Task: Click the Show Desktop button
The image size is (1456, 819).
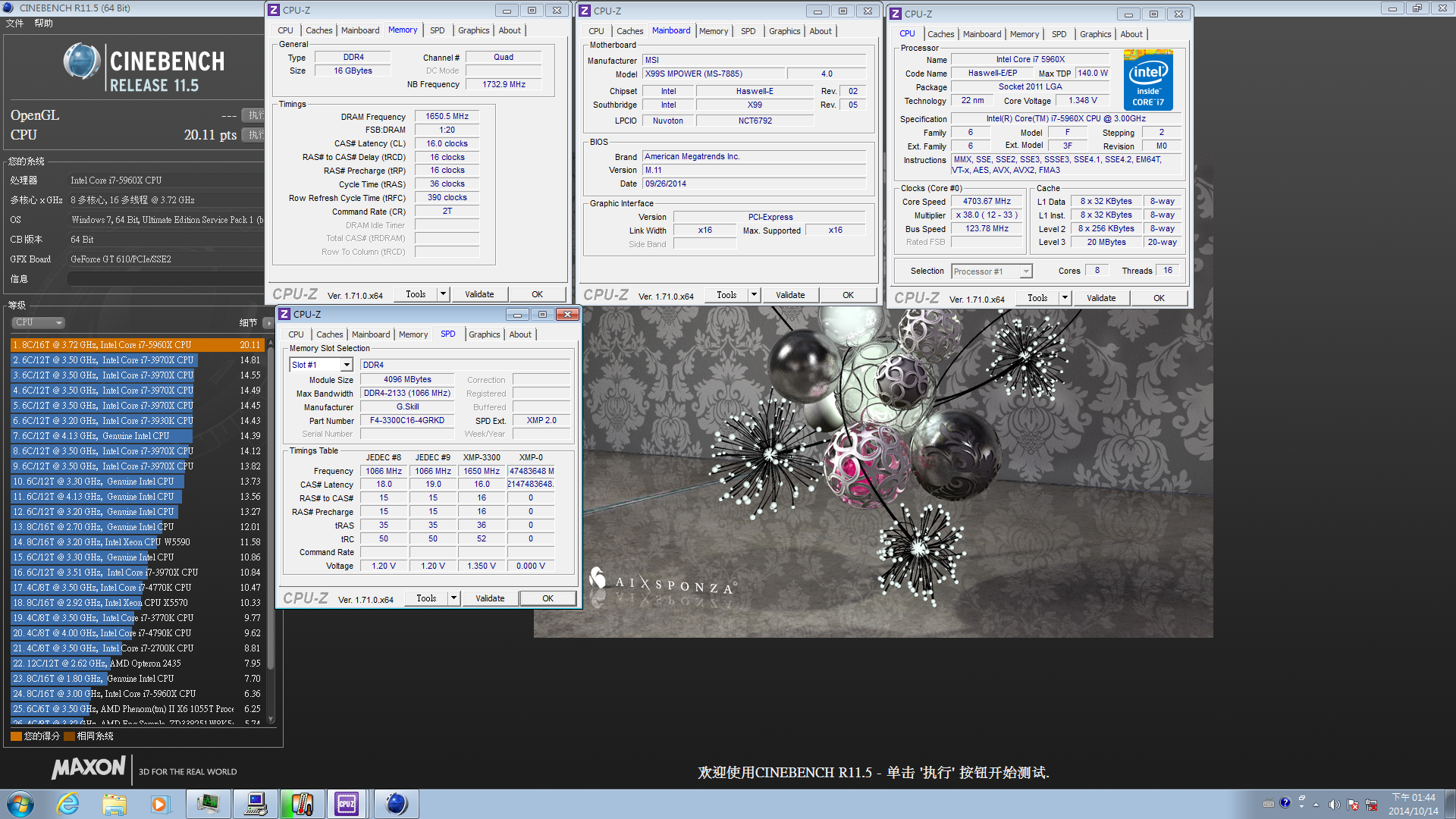Action: tap(1450, 804)
